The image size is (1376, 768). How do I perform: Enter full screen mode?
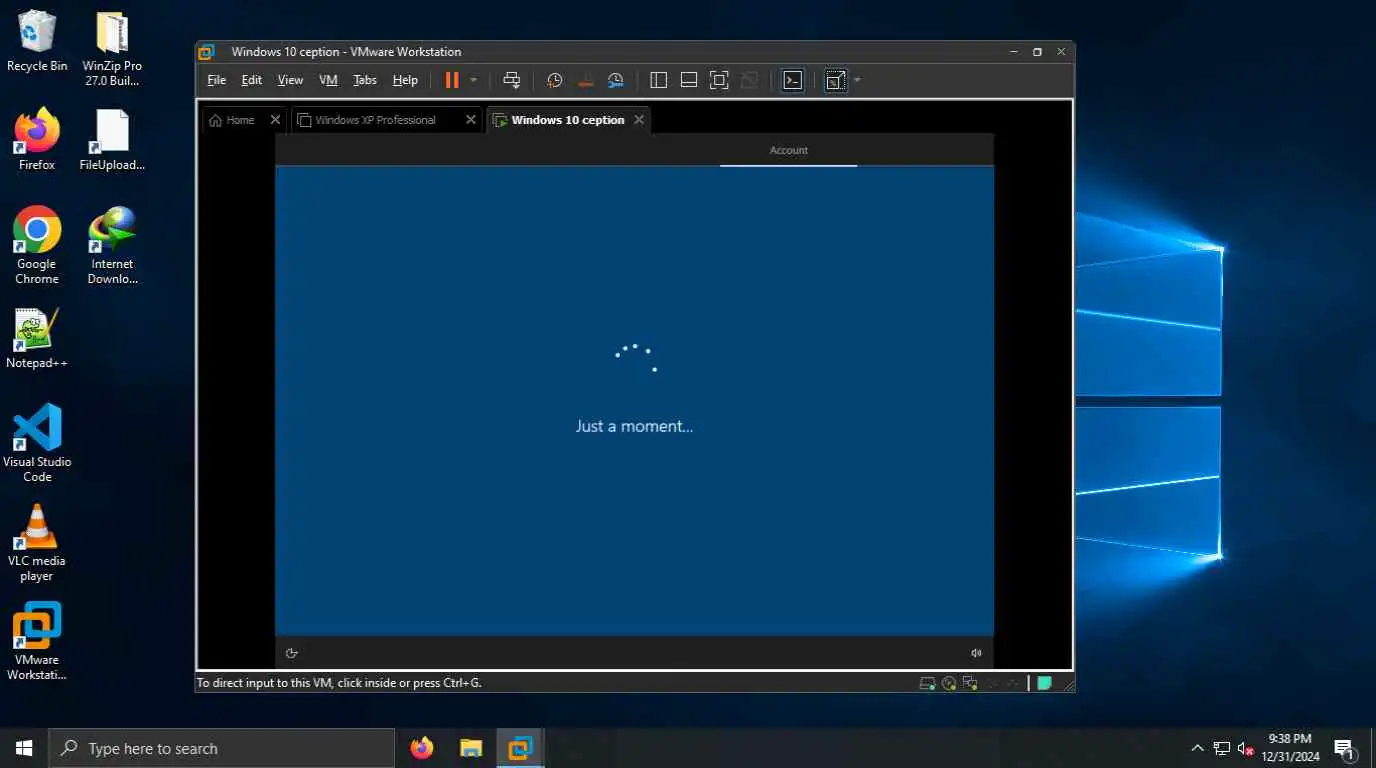pos(719,80)
